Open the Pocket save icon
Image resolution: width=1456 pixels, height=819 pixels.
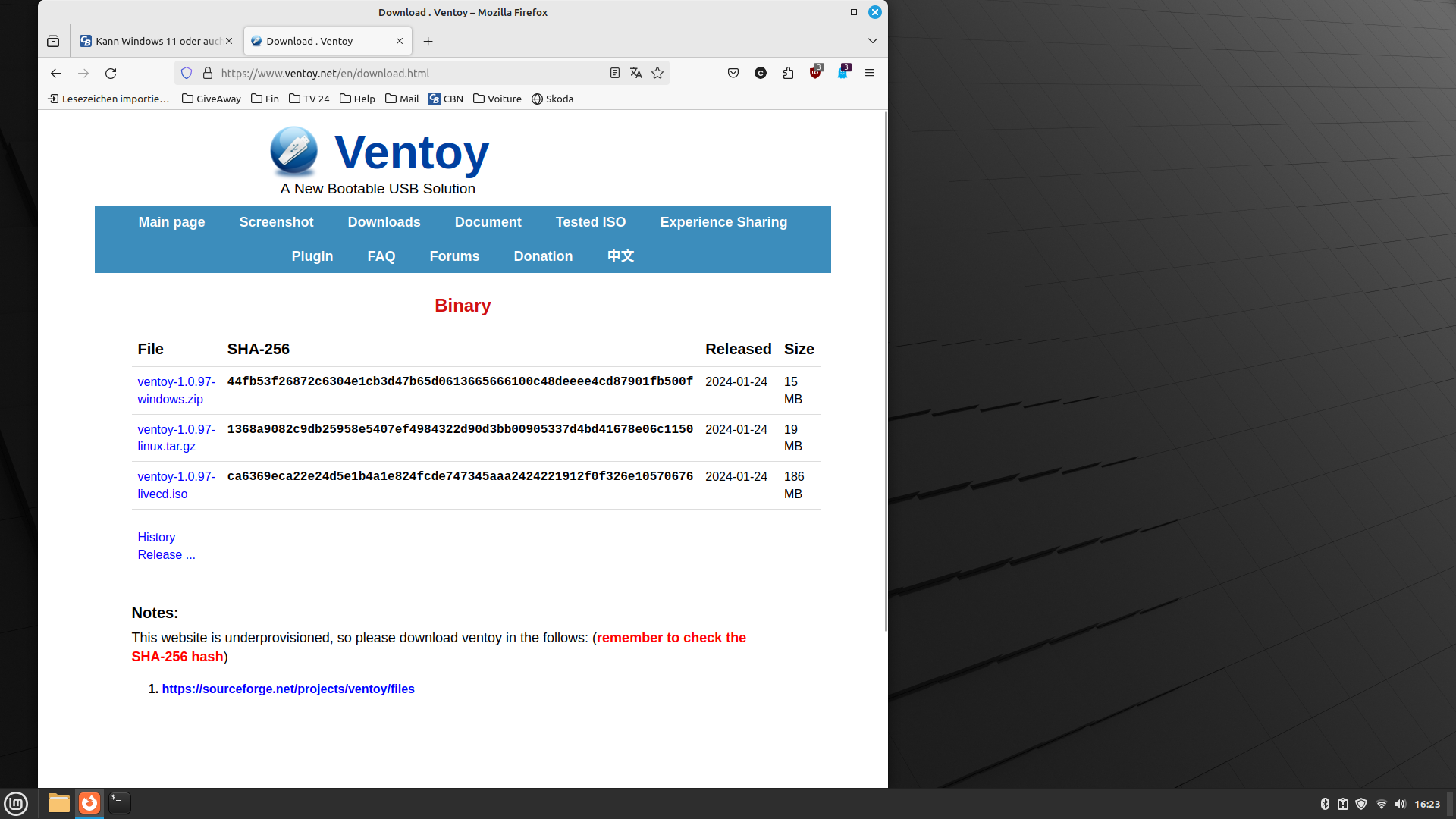733,74
